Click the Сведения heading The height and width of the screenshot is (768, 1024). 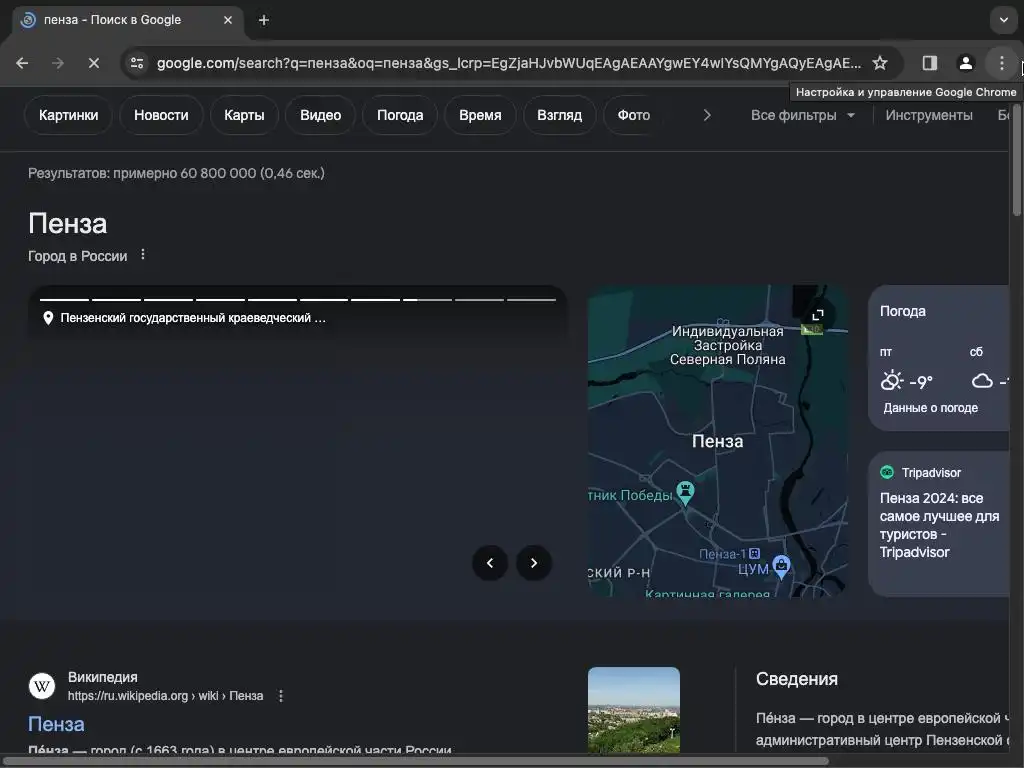[797, 679]
